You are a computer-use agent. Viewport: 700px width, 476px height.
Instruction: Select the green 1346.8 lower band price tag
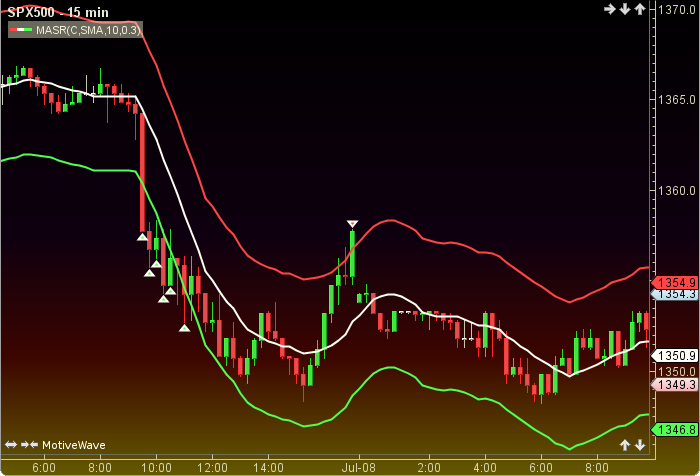[675, 430]
